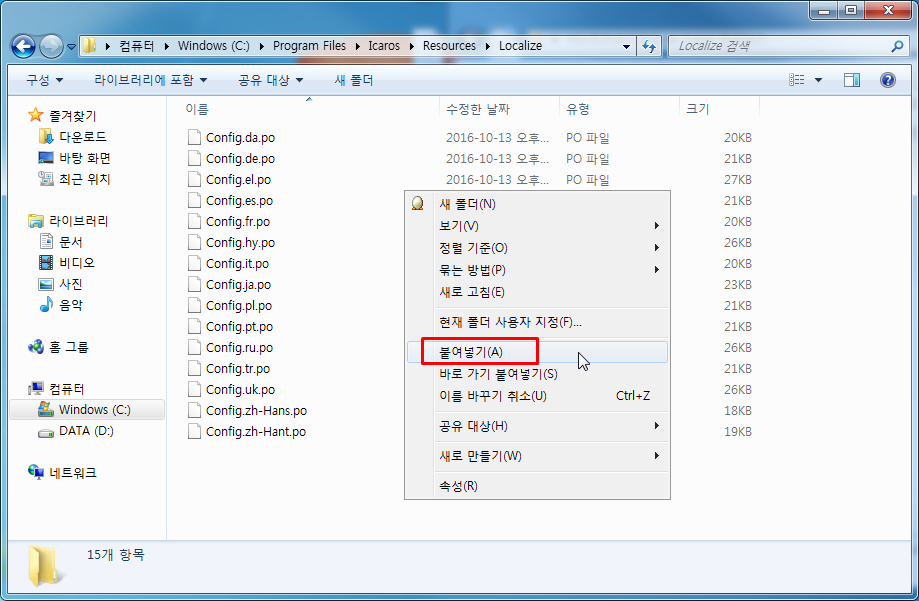The width and height of the screenshot is (919, 601).
Task: Go back with the blue Back arrow
Action: coord(23,46)
